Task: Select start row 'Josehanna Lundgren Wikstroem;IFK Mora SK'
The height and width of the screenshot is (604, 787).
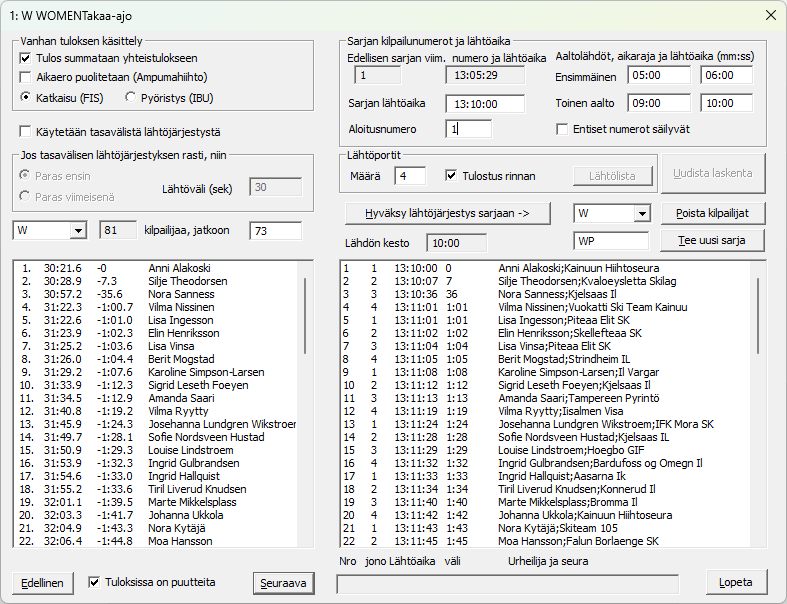Action: click(546, 424)
